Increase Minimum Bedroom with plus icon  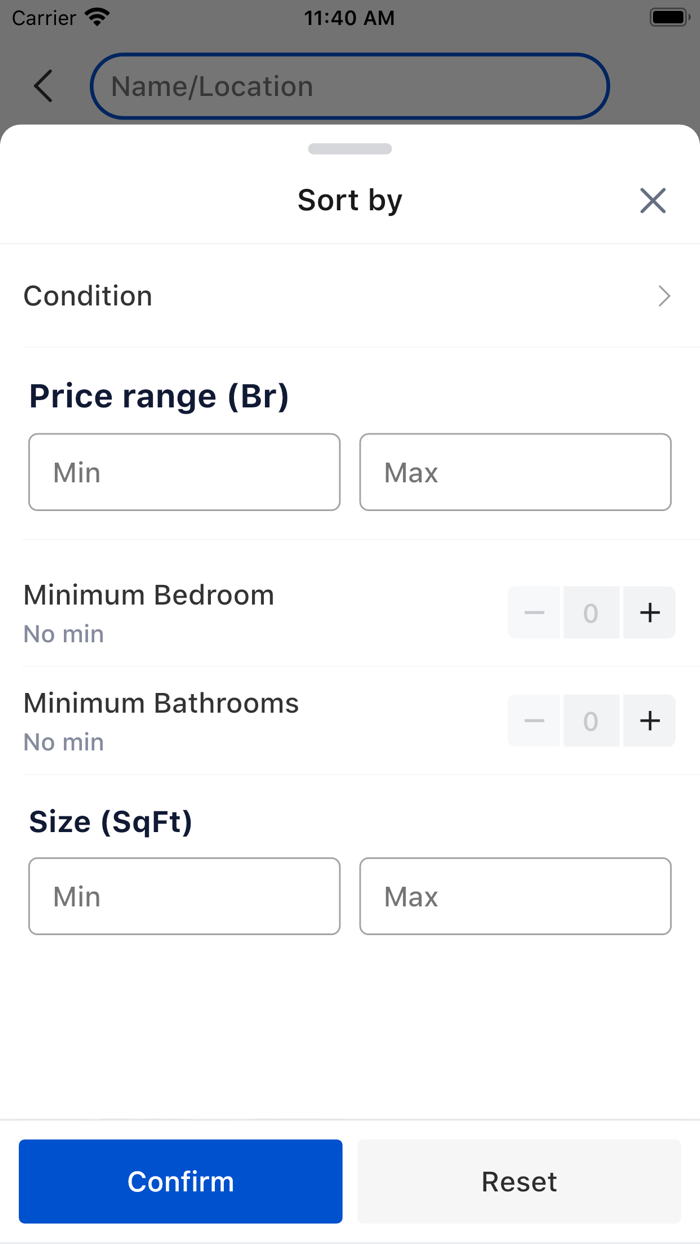(x=650, y=613)
